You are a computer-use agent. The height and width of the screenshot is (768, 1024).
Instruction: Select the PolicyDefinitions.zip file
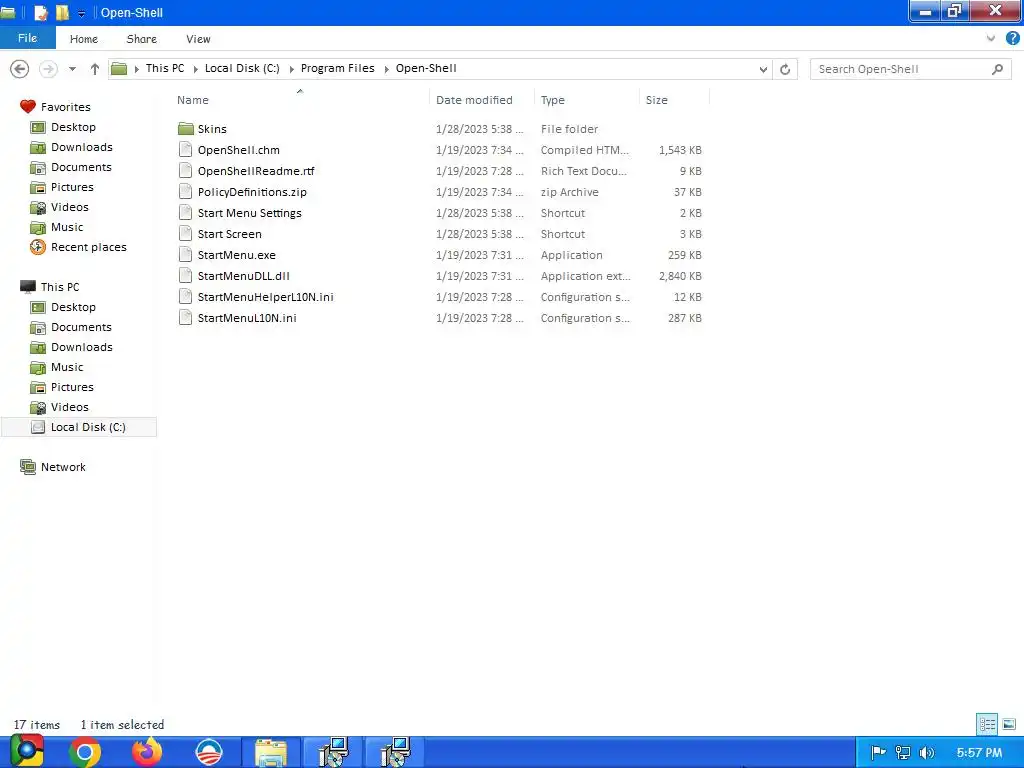(x=251, y=191)
